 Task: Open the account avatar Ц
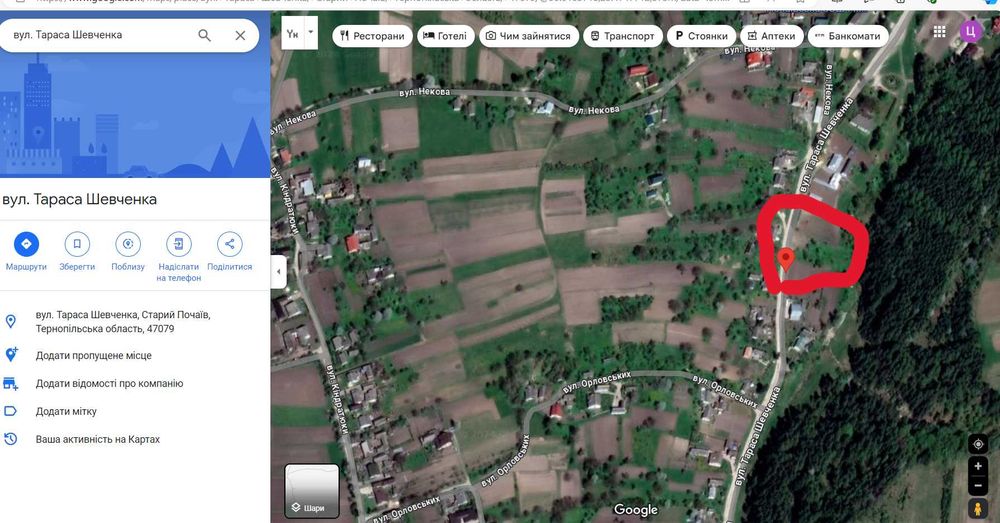(971, 31)
